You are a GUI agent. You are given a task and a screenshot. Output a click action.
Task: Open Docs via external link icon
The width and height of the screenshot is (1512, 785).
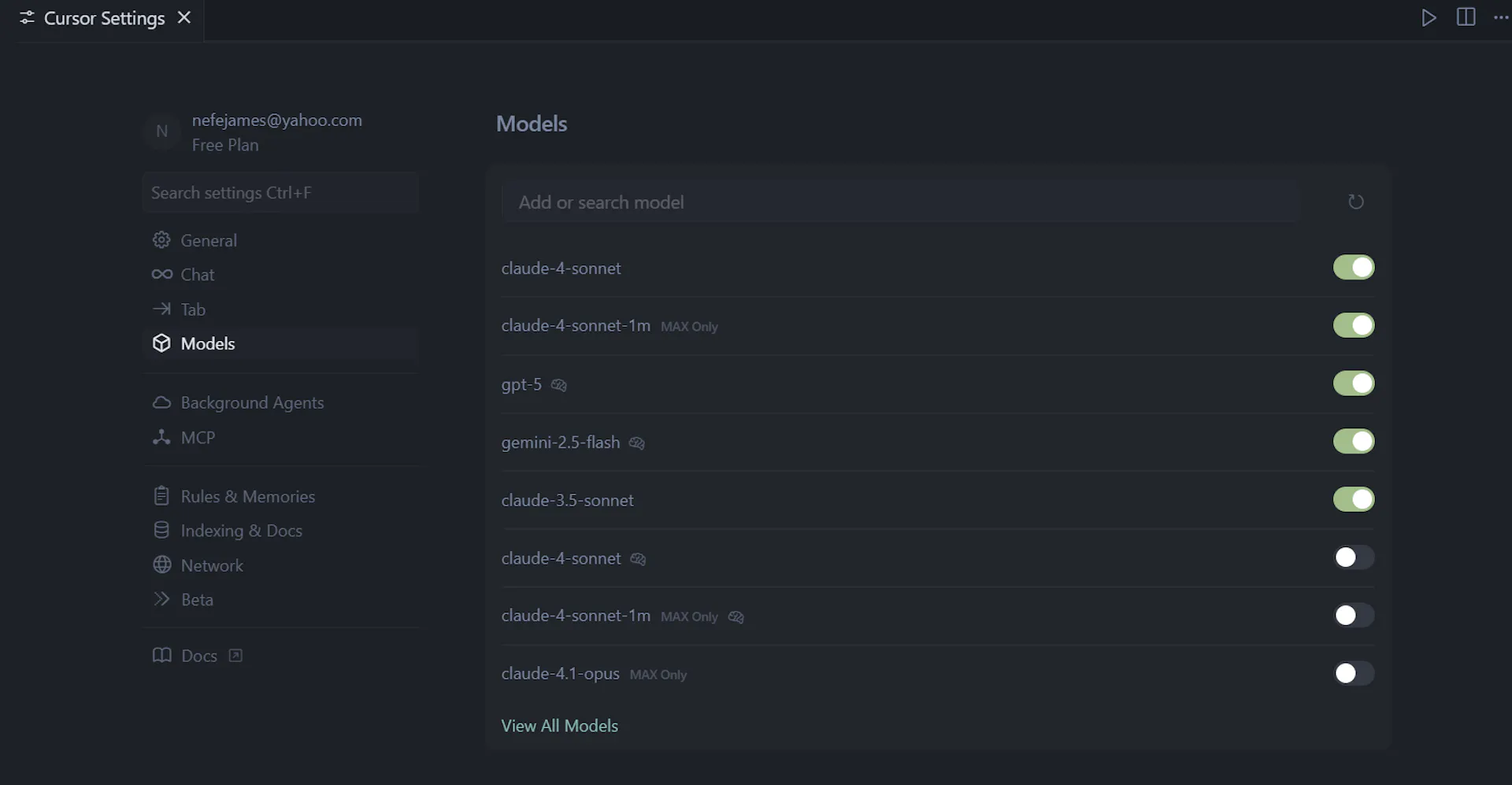click(234, 654)
